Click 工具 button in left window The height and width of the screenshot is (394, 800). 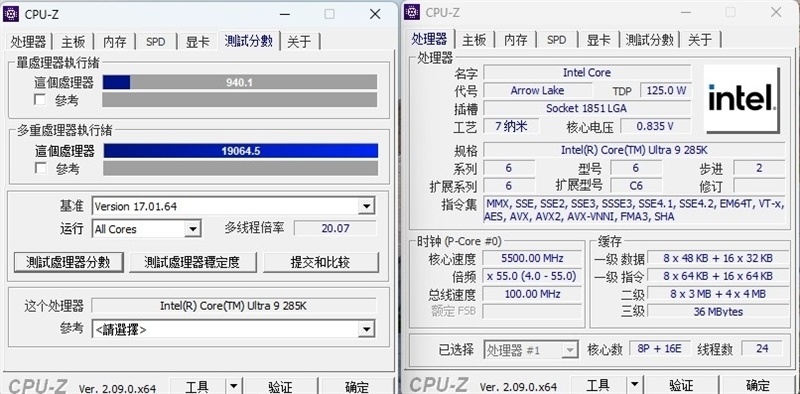click(197, 386)
